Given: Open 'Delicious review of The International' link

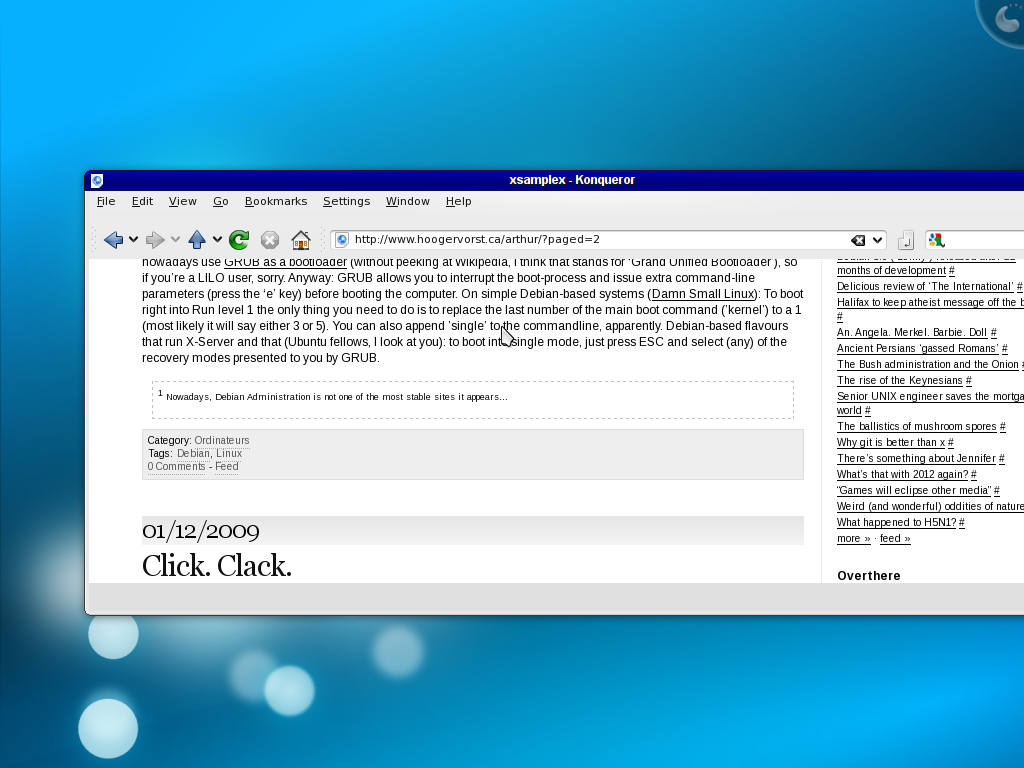Looking at the screenshot, I should tap(925, 286).
